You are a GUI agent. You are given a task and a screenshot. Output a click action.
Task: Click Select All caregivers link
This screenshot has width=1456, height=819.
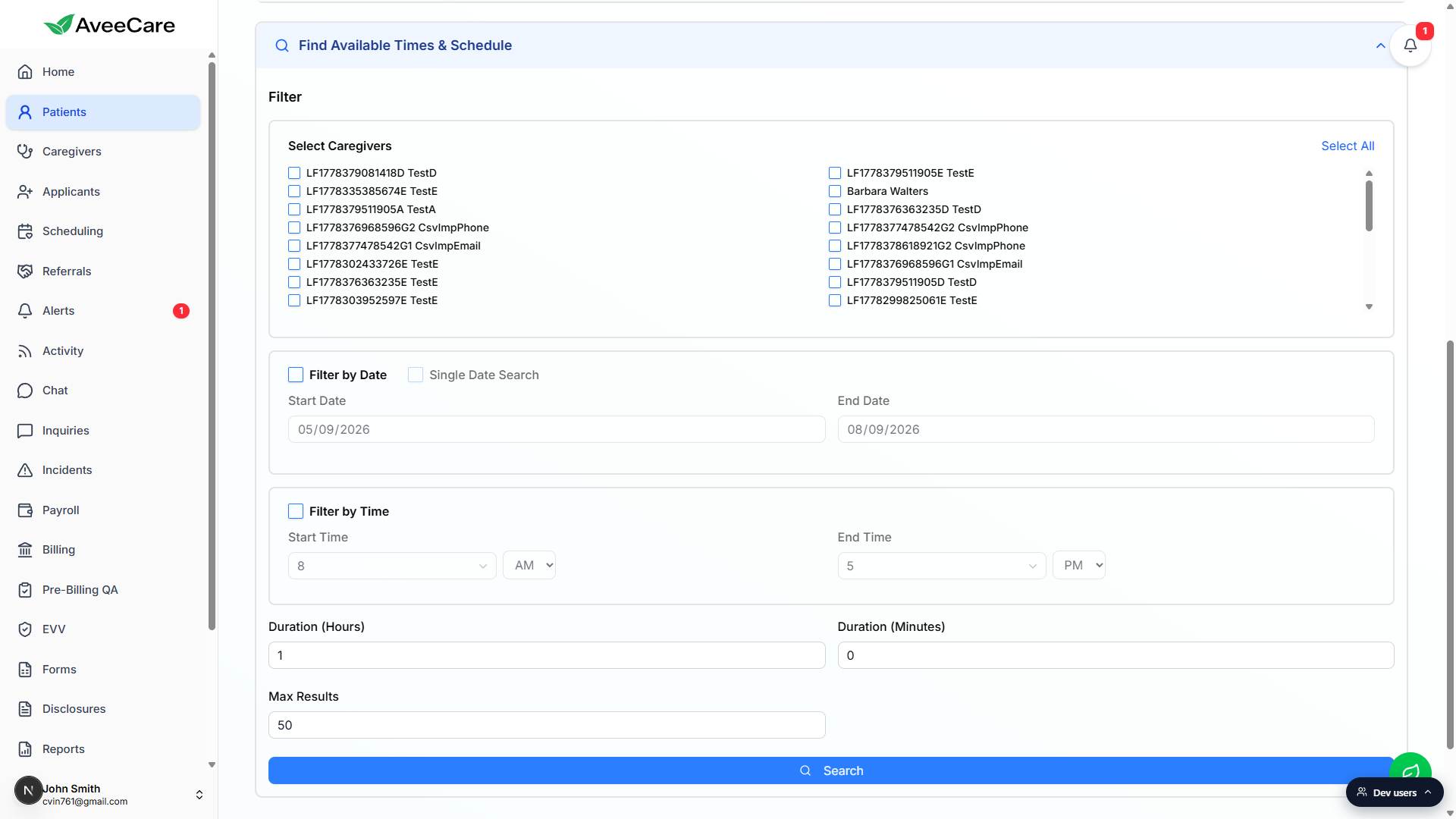[x=1348, y=146]
